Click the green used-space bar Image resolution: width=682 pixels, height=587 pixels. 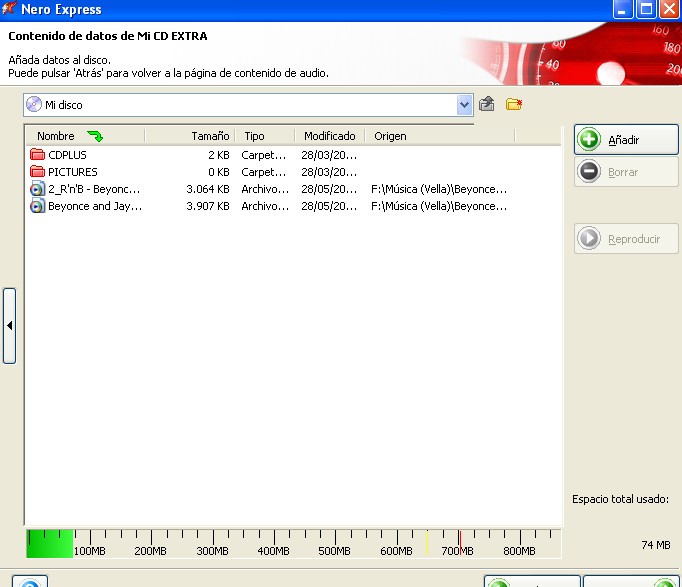point(50,544)
